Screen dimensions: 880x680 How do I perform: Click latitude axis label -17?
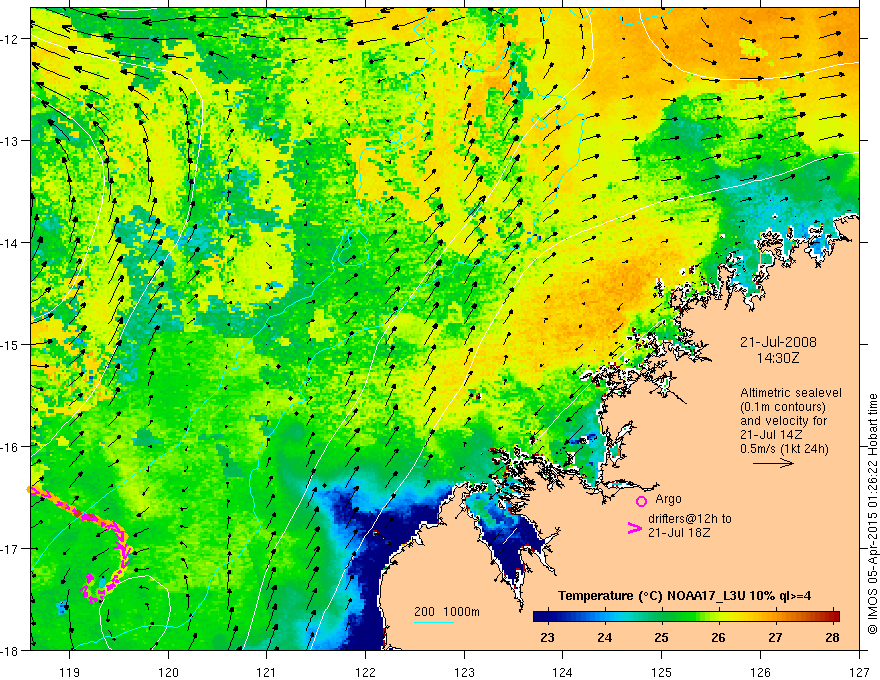pos(10,549)
